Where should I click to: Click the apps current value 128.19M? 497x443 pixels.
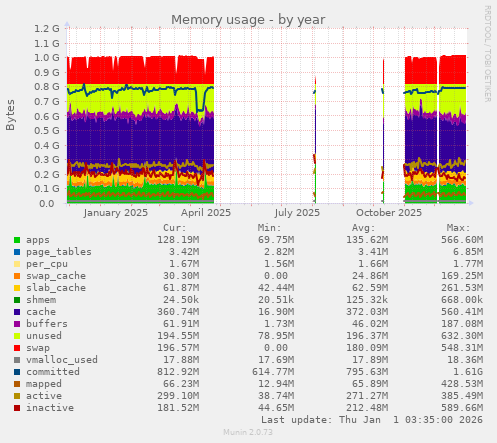pos(178,240)
